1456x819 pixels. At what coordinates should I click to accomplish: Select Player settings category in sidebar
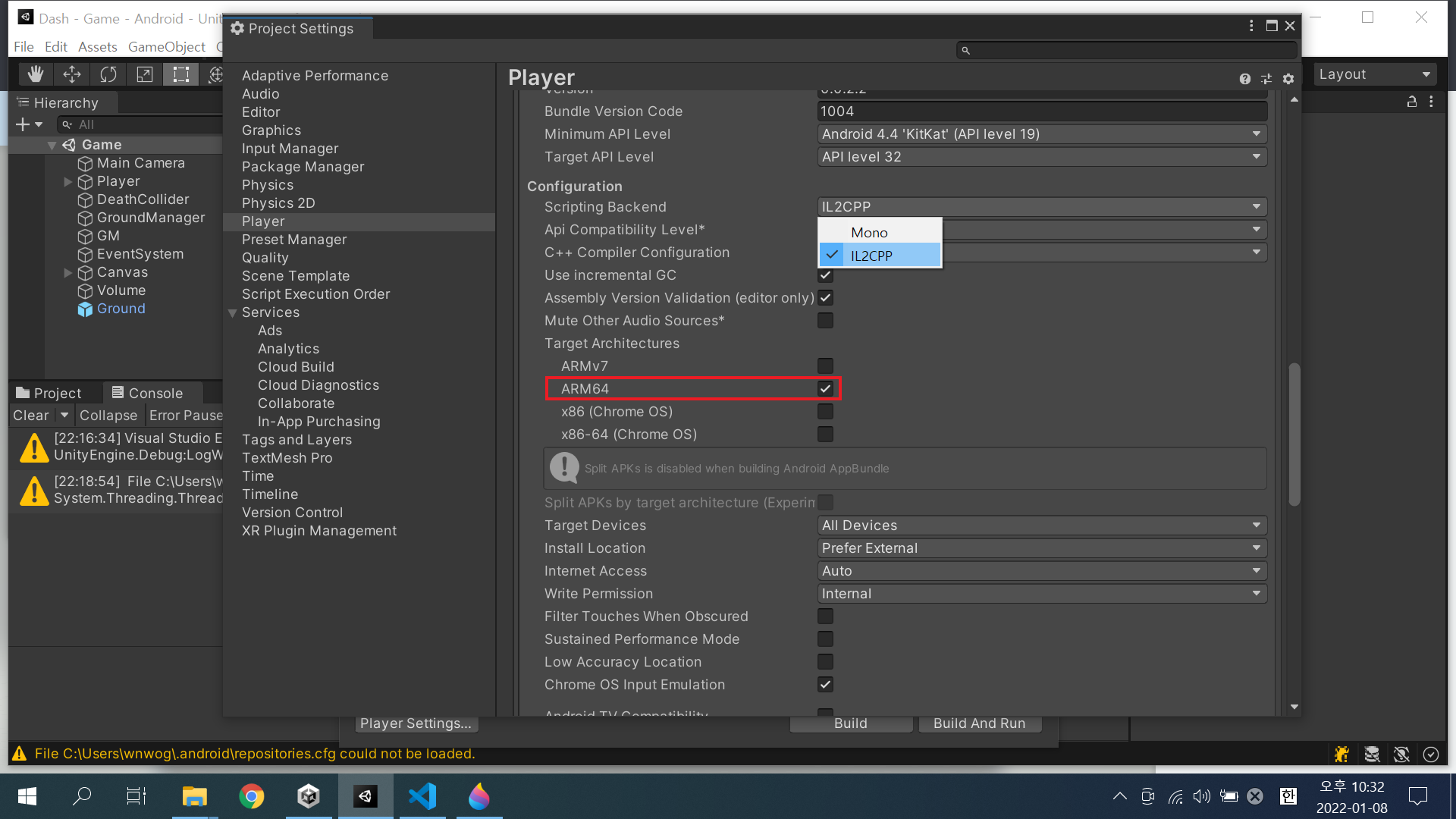(262, 221)
